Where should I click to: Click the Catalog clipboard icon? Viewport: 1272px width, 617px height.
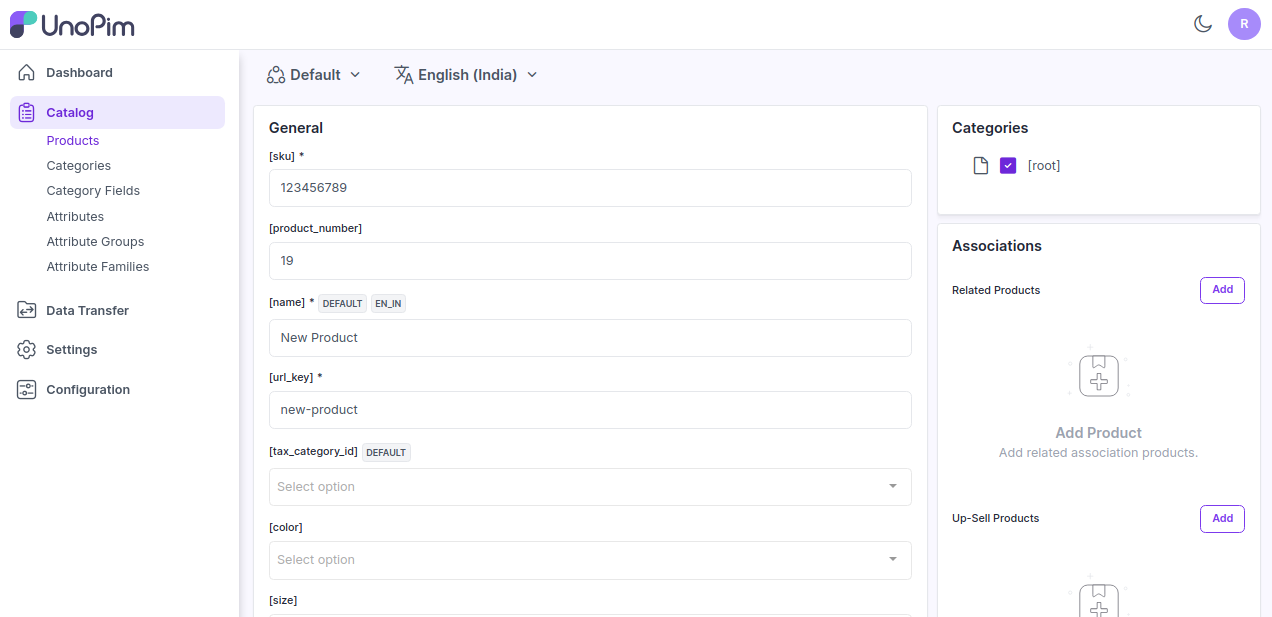click(x=27, y=113)
